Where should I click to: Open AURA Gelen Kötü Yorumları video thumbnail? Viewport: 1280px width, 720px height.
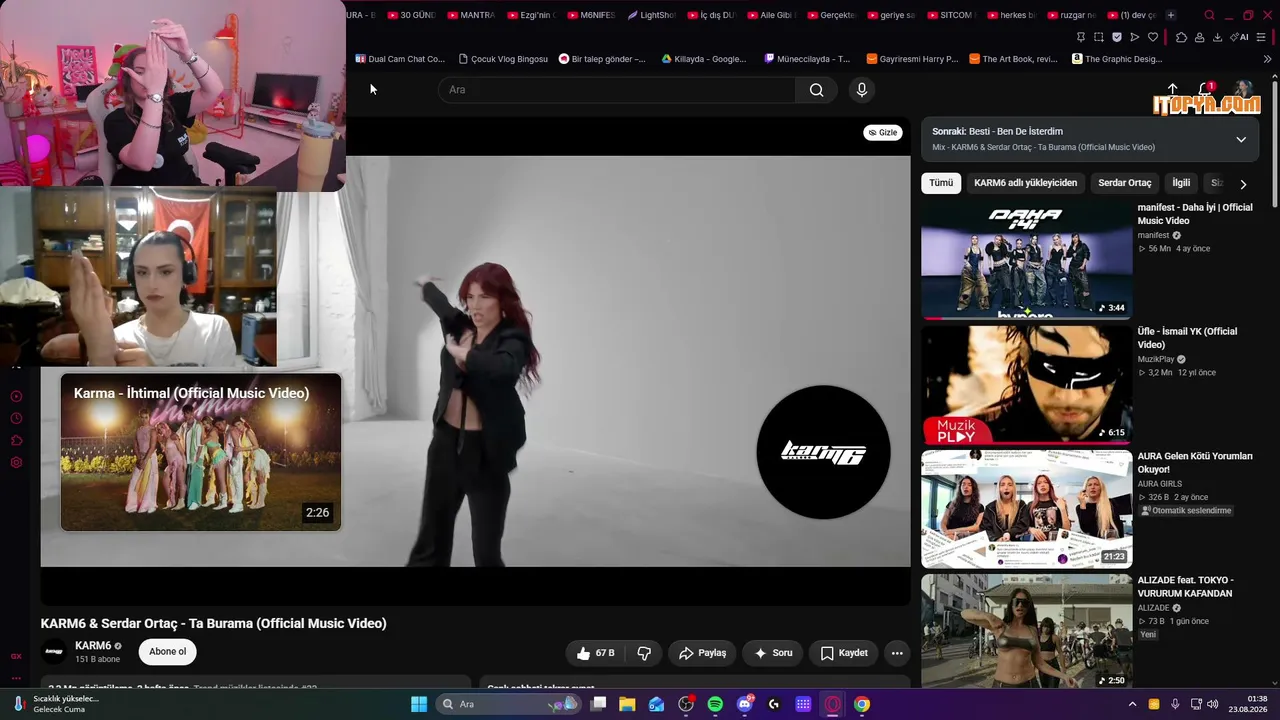pos(1027,508)
